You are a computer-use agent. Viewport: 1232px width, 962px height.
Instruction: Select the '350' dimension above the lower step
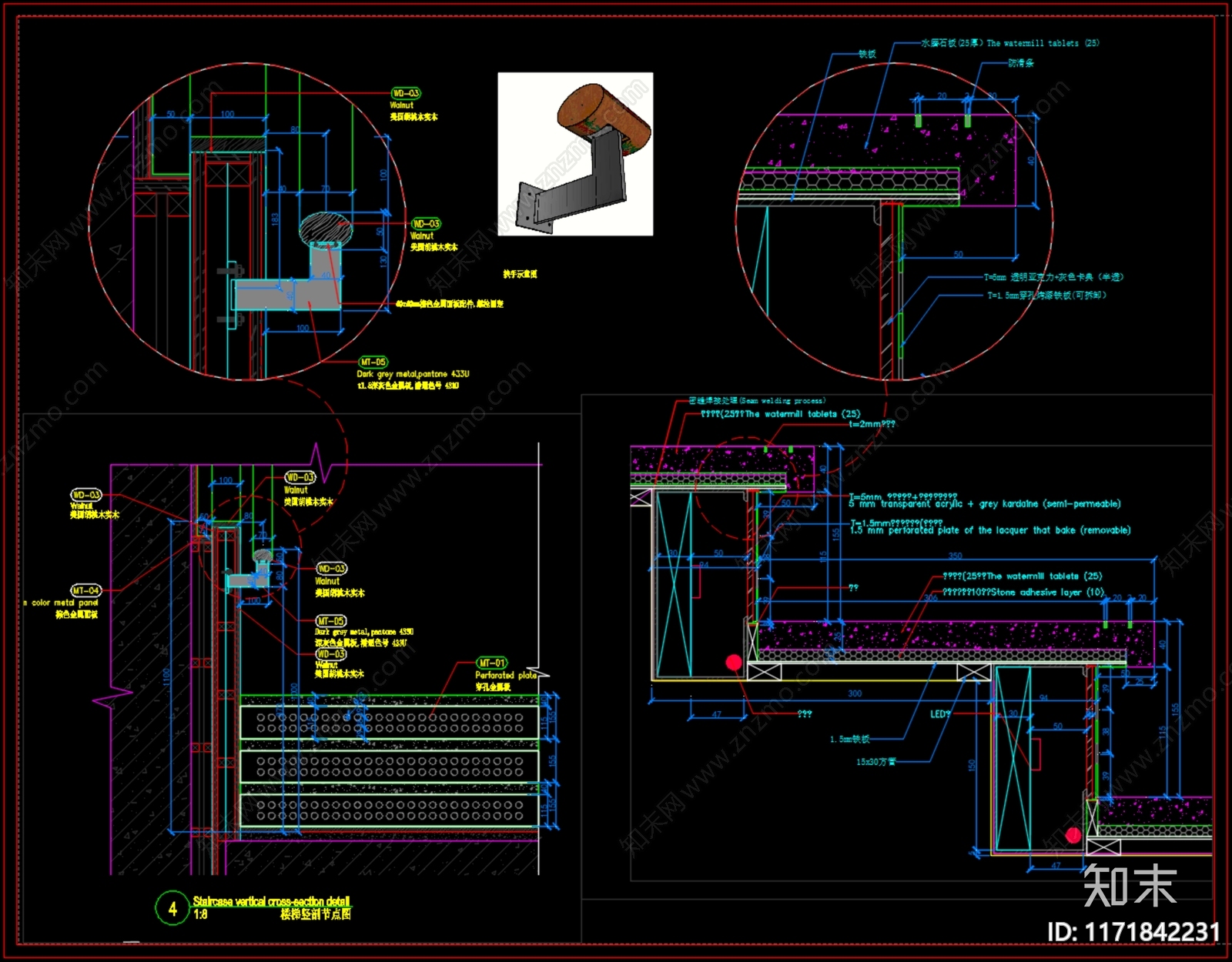coord(955,556)
